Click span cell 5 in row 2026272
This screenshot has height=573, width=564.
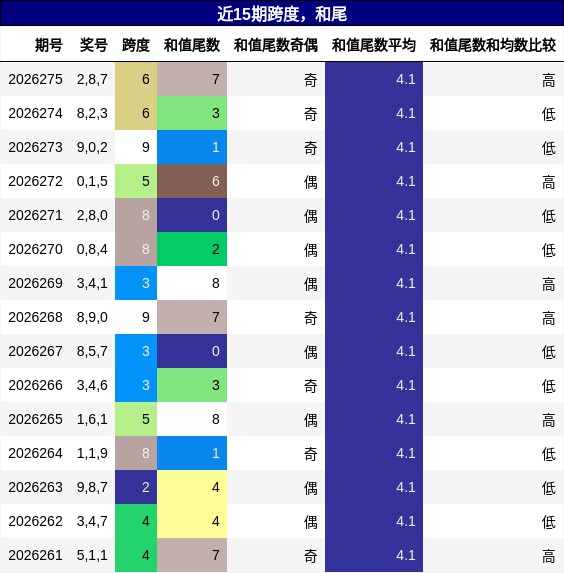pyautogui.click(x=136, y=181)
